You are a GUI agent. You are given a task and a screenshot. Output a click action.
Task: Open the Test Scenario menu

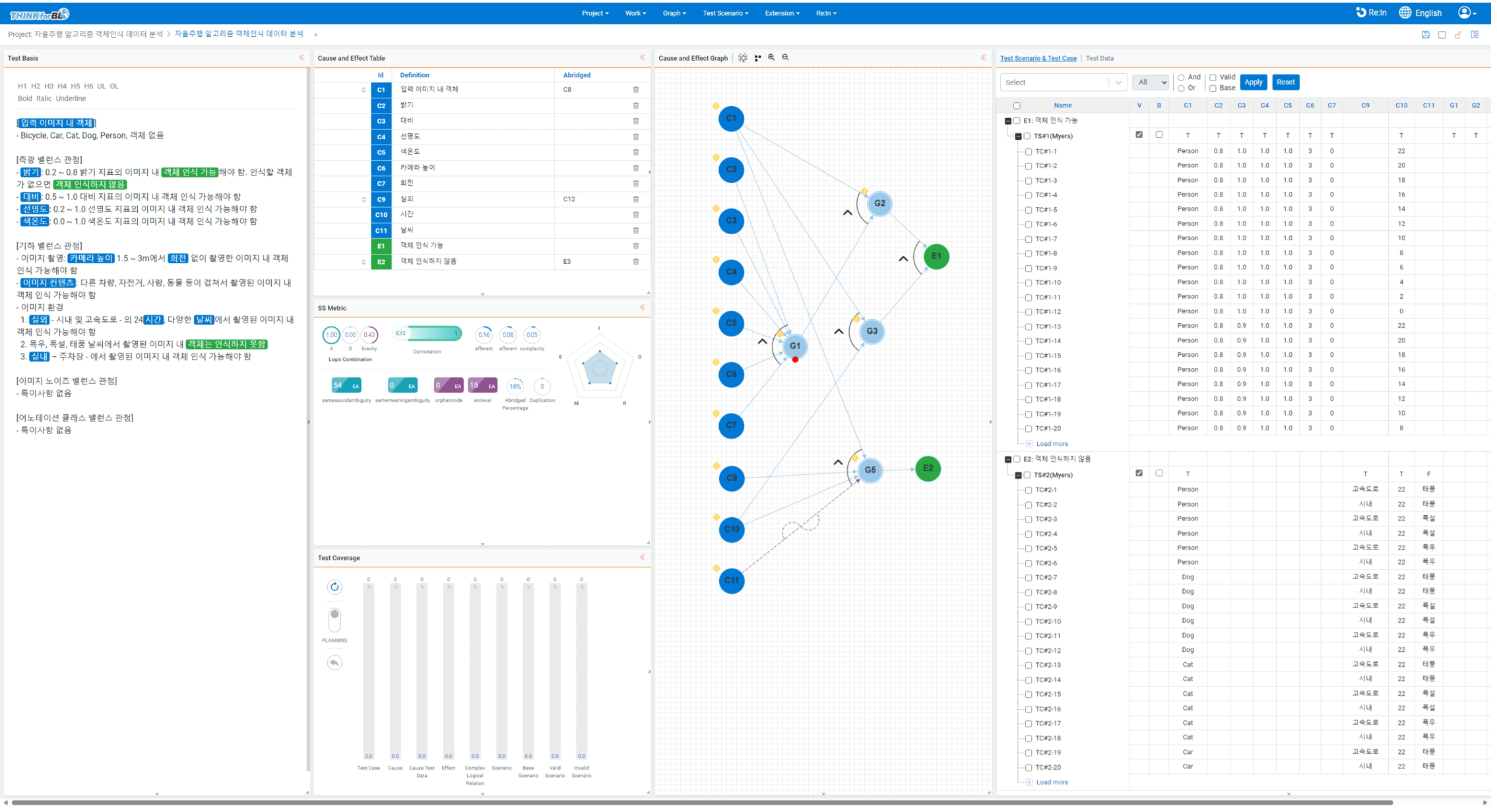(x=725, y=13)
